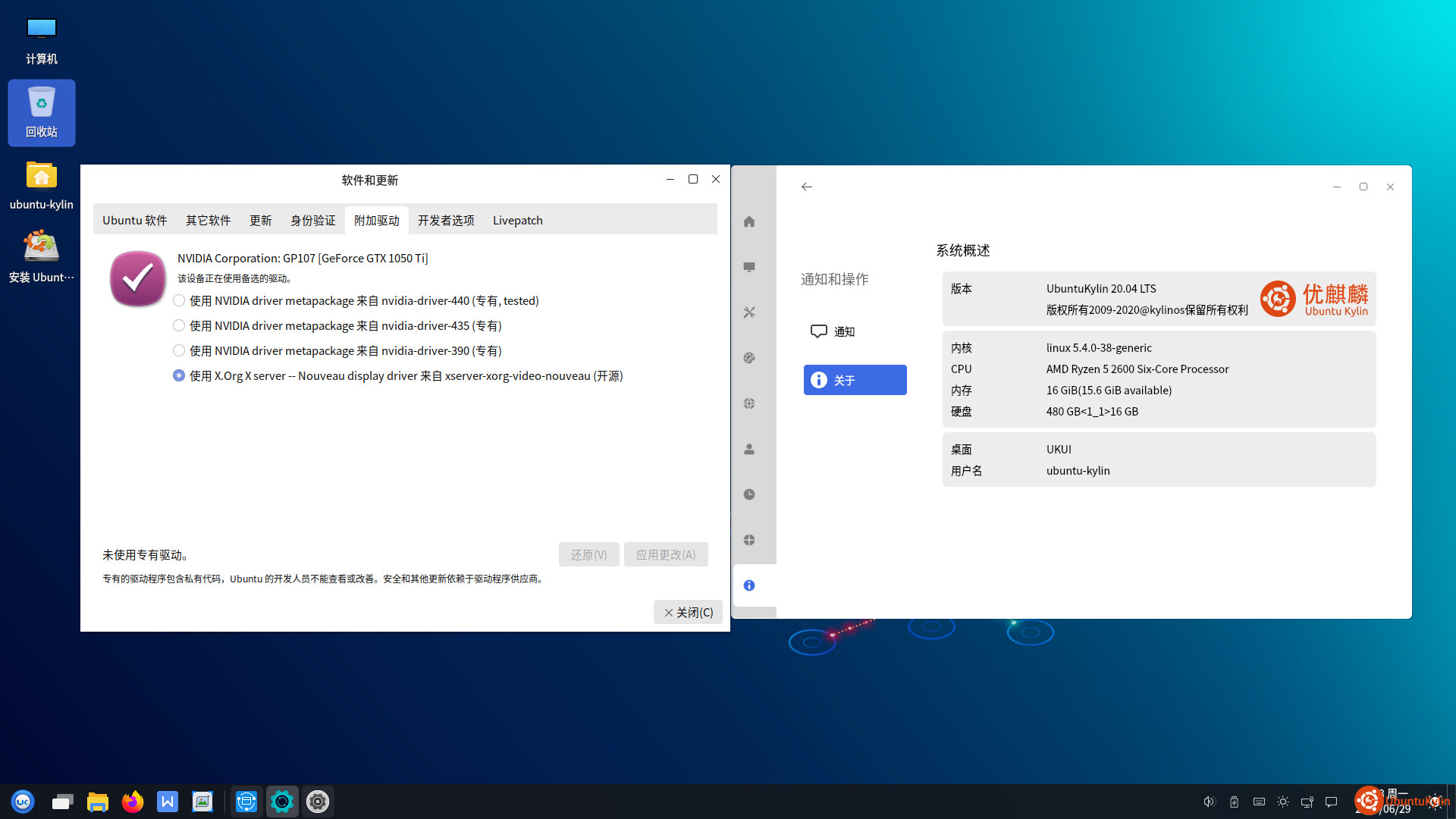Switch to the 开发者选项 tab
1456x819 pixels.
coord(446,221)
